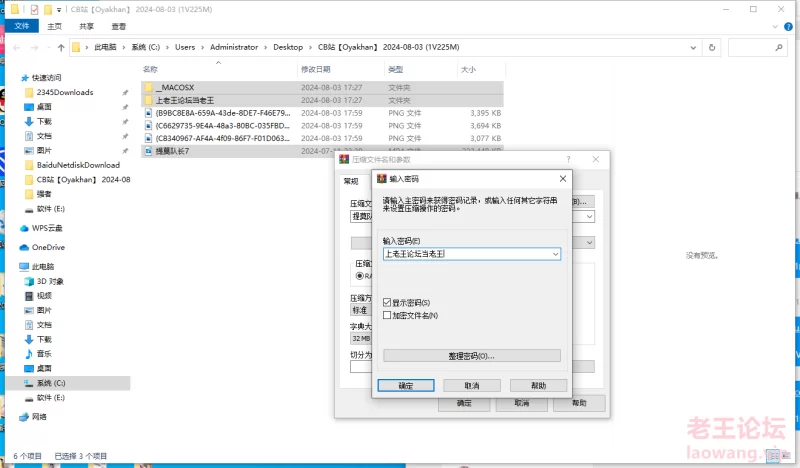800x468 pixels.
Task: Click 系统 (C:) in address breadcrumb
Action: point(145,47)
